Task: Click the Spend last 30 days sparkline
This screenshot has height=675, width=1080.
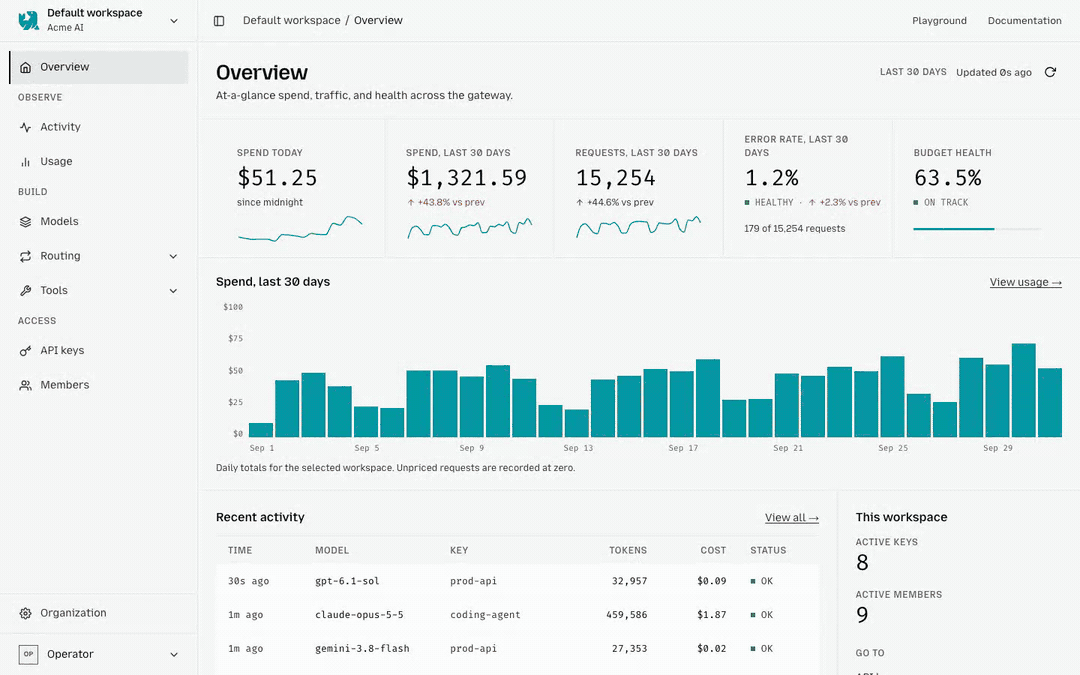Action: pos(469,228)
